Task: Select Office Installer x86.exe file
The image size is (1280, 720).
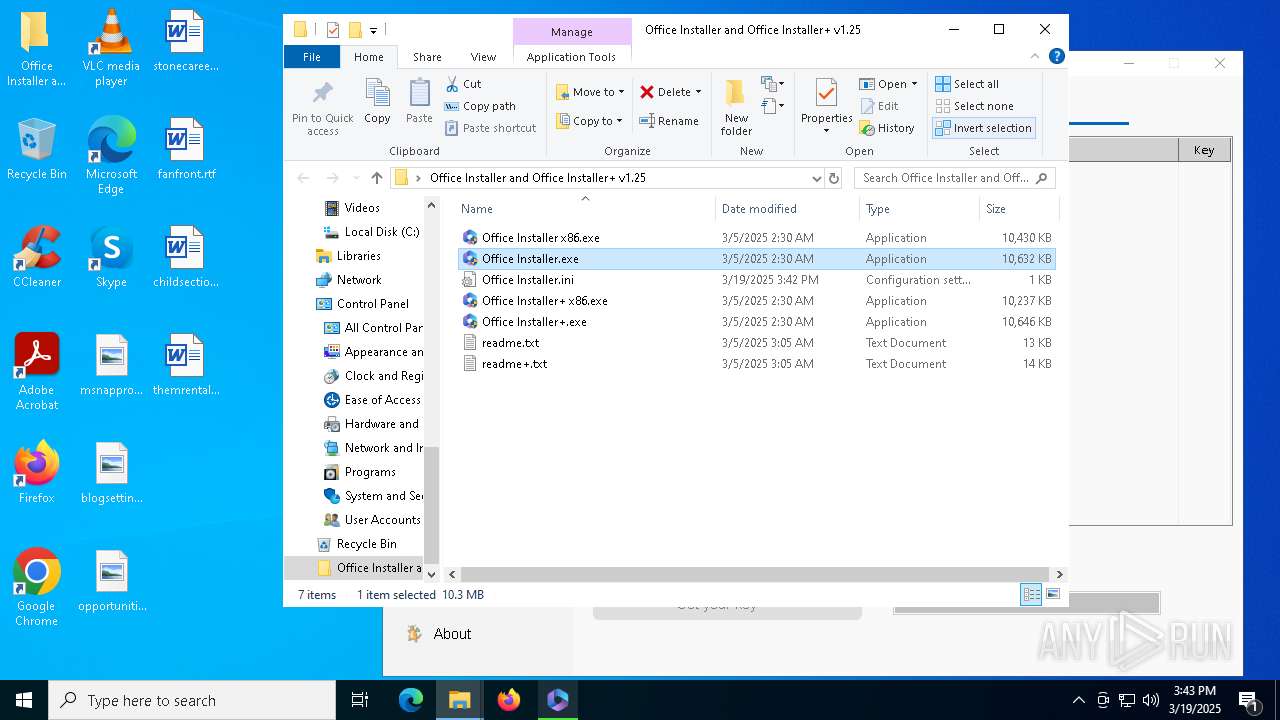Action: pyautogui.click(x=757, y=238)
